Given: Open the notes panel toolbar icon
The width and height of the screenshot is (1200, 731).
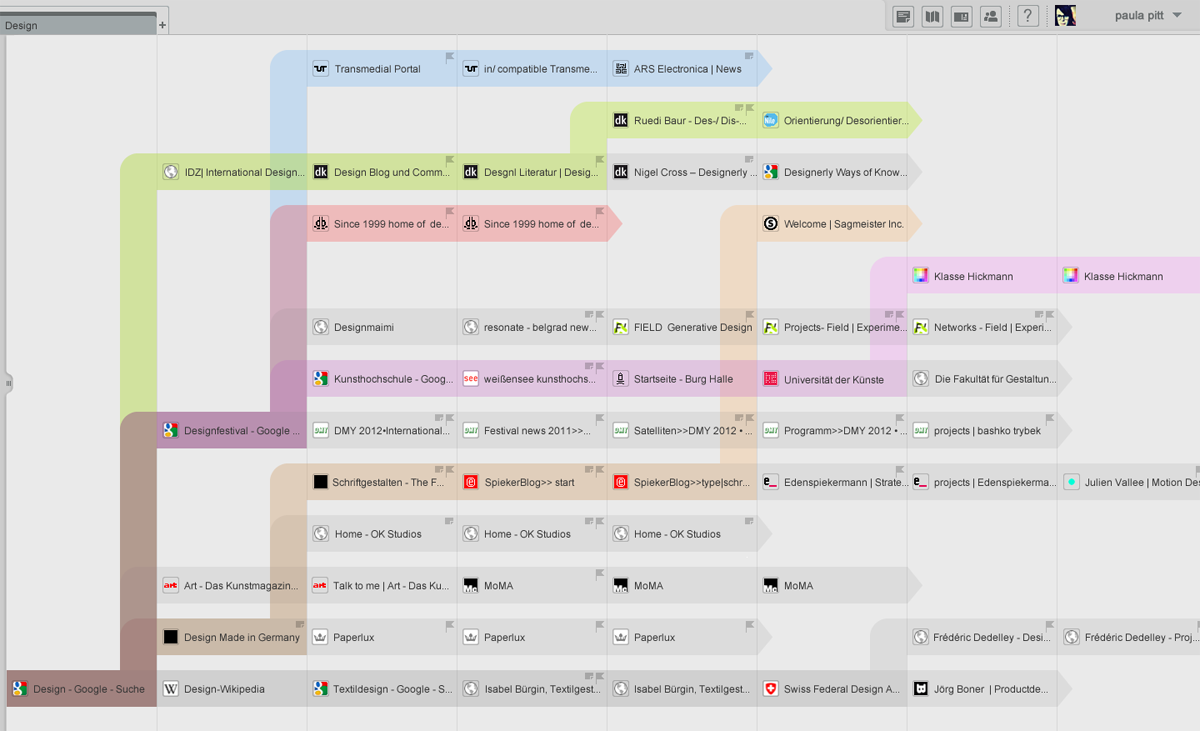Looking at the screenshot, I should click(x=903, y=16).
